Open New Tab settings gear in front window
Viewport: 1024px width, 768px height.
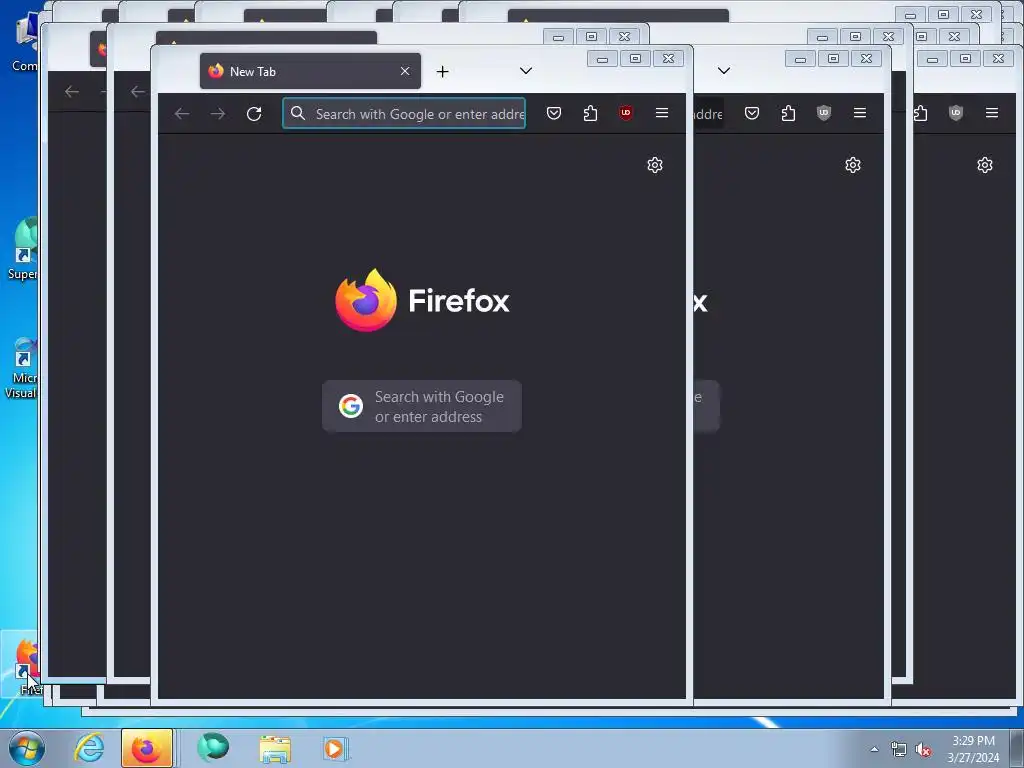point(654,165)
